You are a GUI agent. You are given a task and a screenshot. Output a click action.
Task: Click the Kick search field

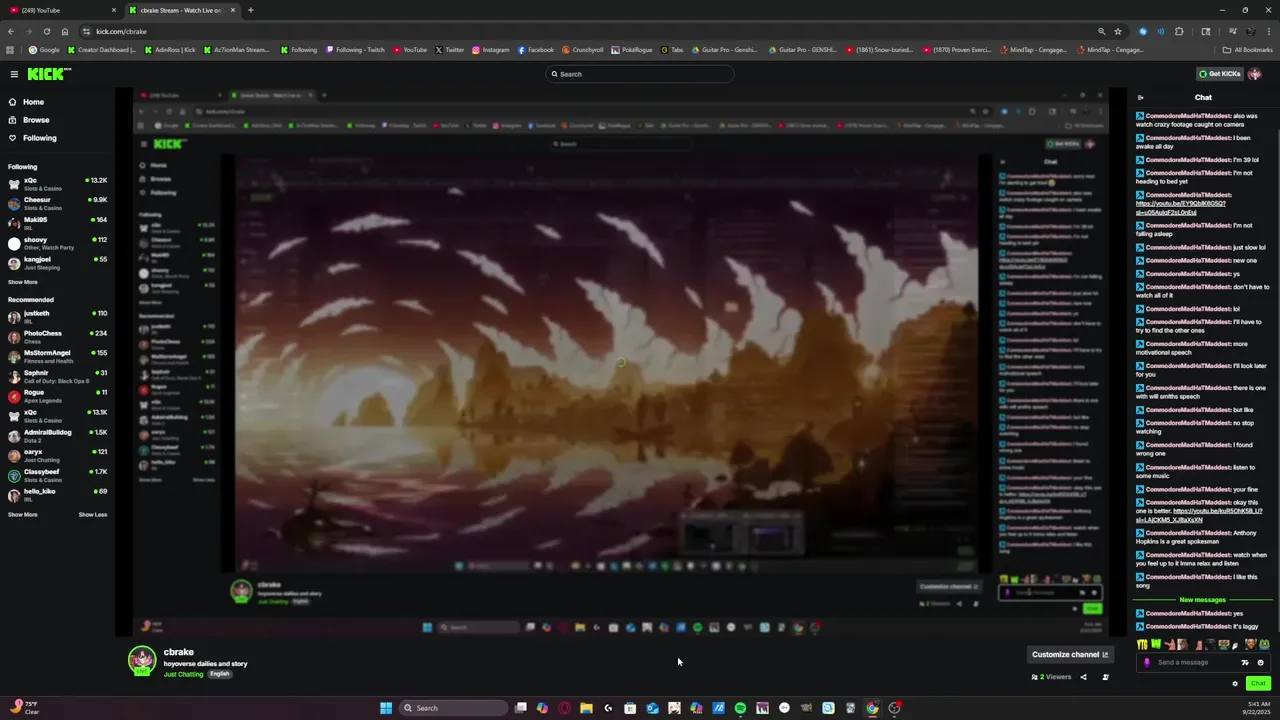(640, 74)
